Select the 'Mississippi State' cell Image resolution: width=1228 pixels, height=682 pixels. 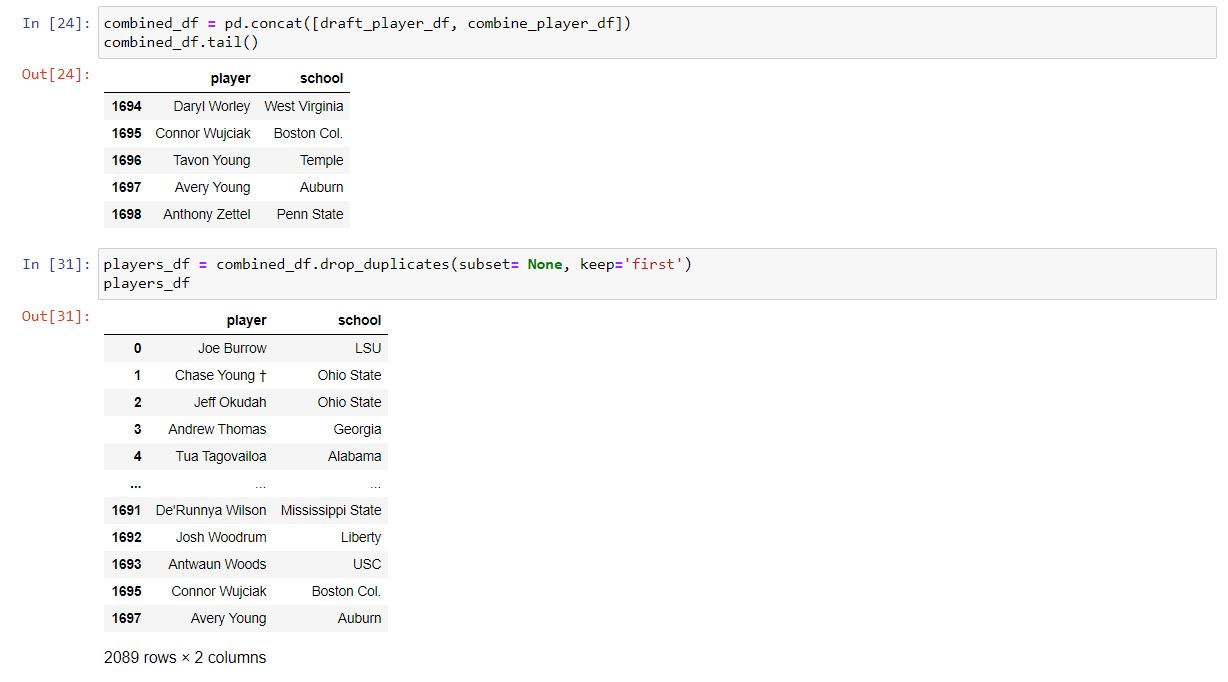331,510
